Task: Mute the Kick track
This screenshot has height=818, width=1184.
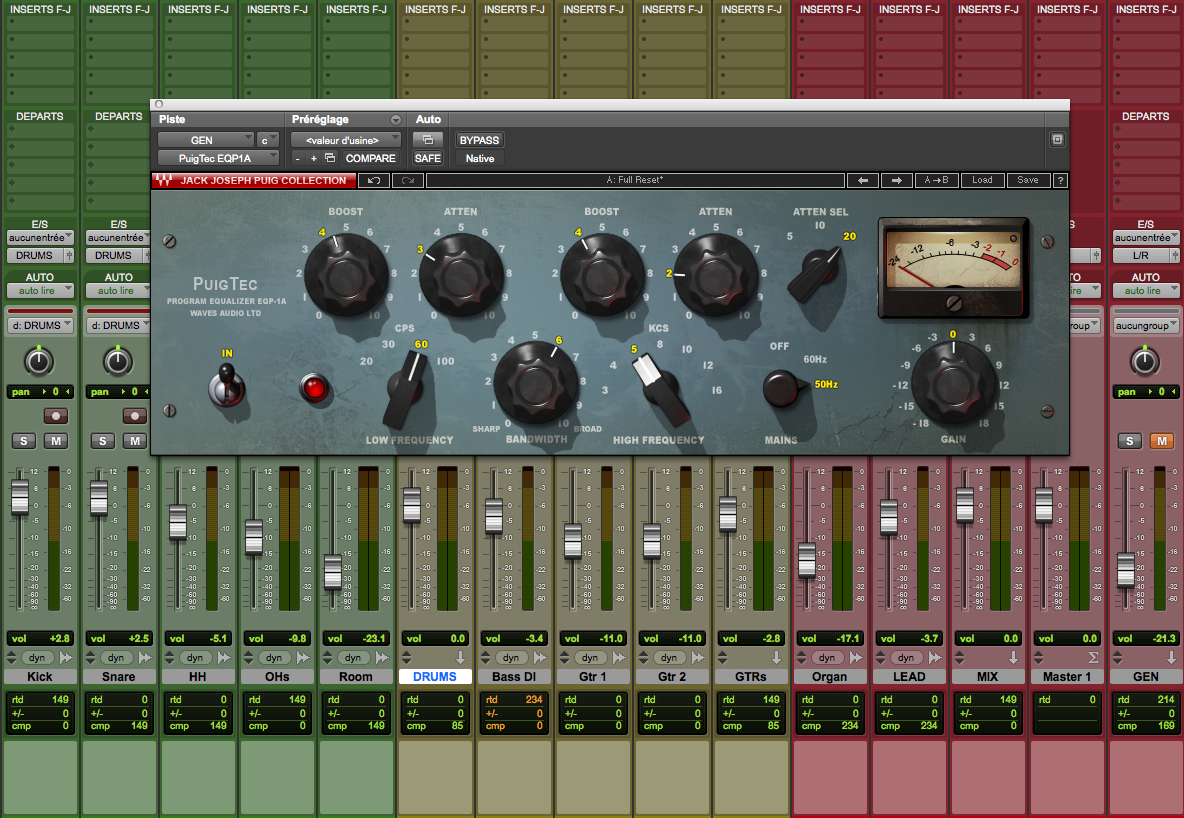Action: click(56, 440)
